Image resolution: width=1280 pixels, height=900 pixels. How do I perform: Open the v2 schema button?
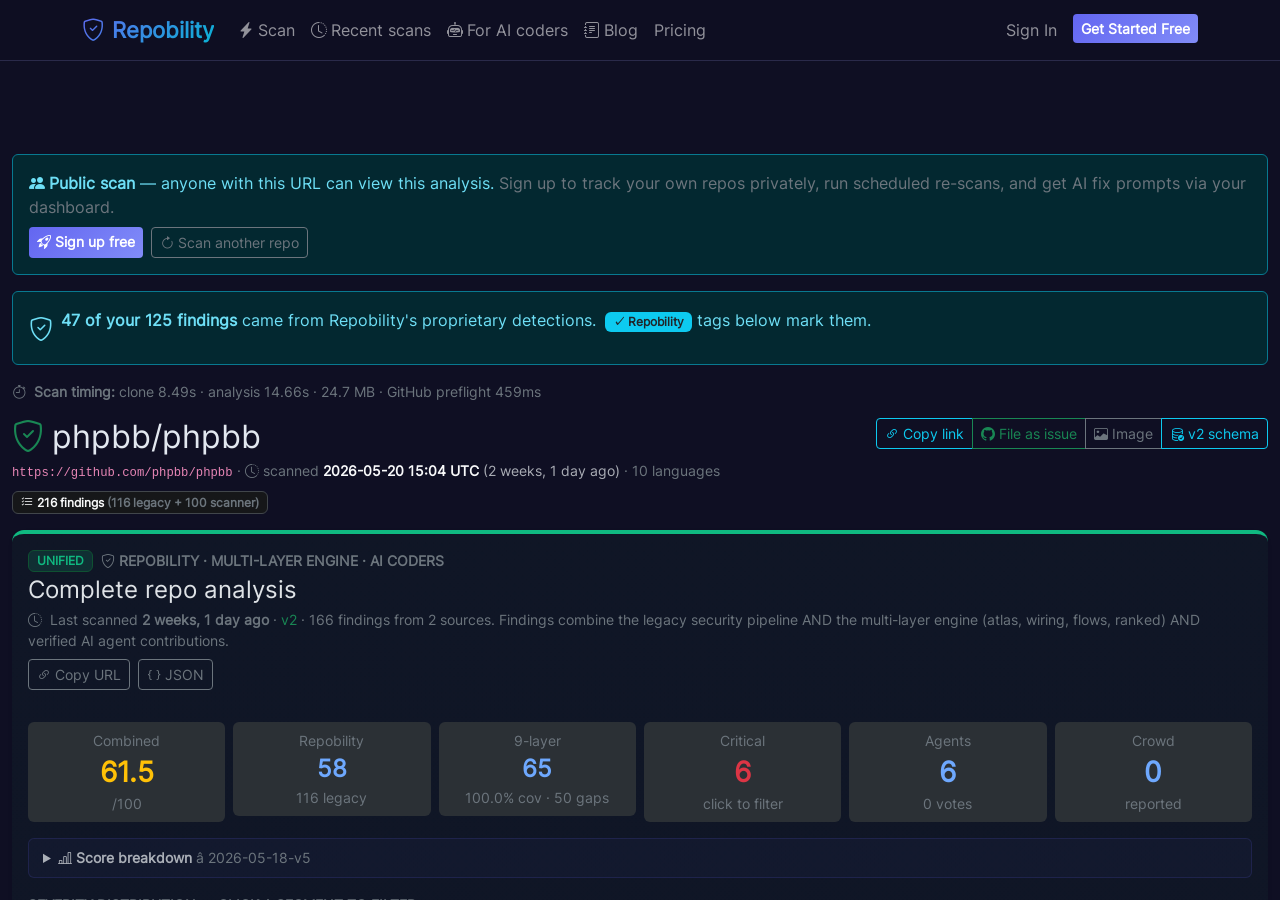coord(1214,433)
